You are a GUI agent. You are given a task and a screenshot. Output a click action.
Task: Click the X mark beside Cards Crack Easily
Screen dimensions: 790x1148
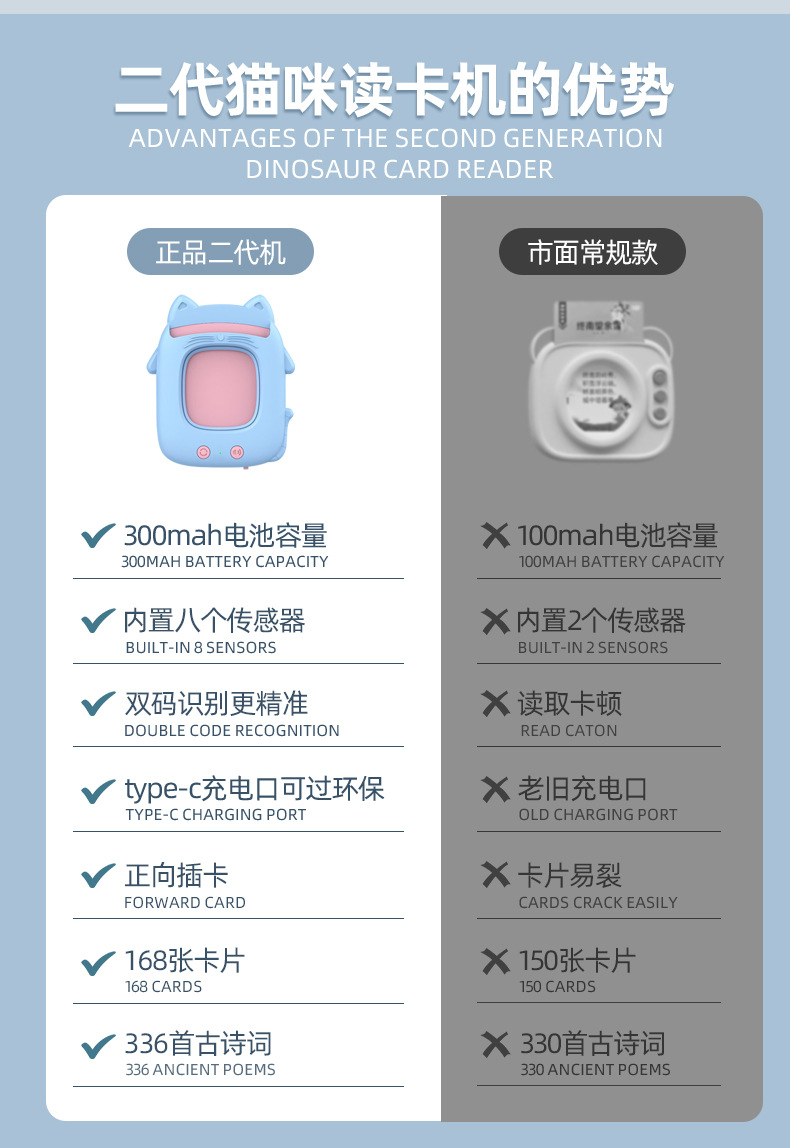point(496,874)
